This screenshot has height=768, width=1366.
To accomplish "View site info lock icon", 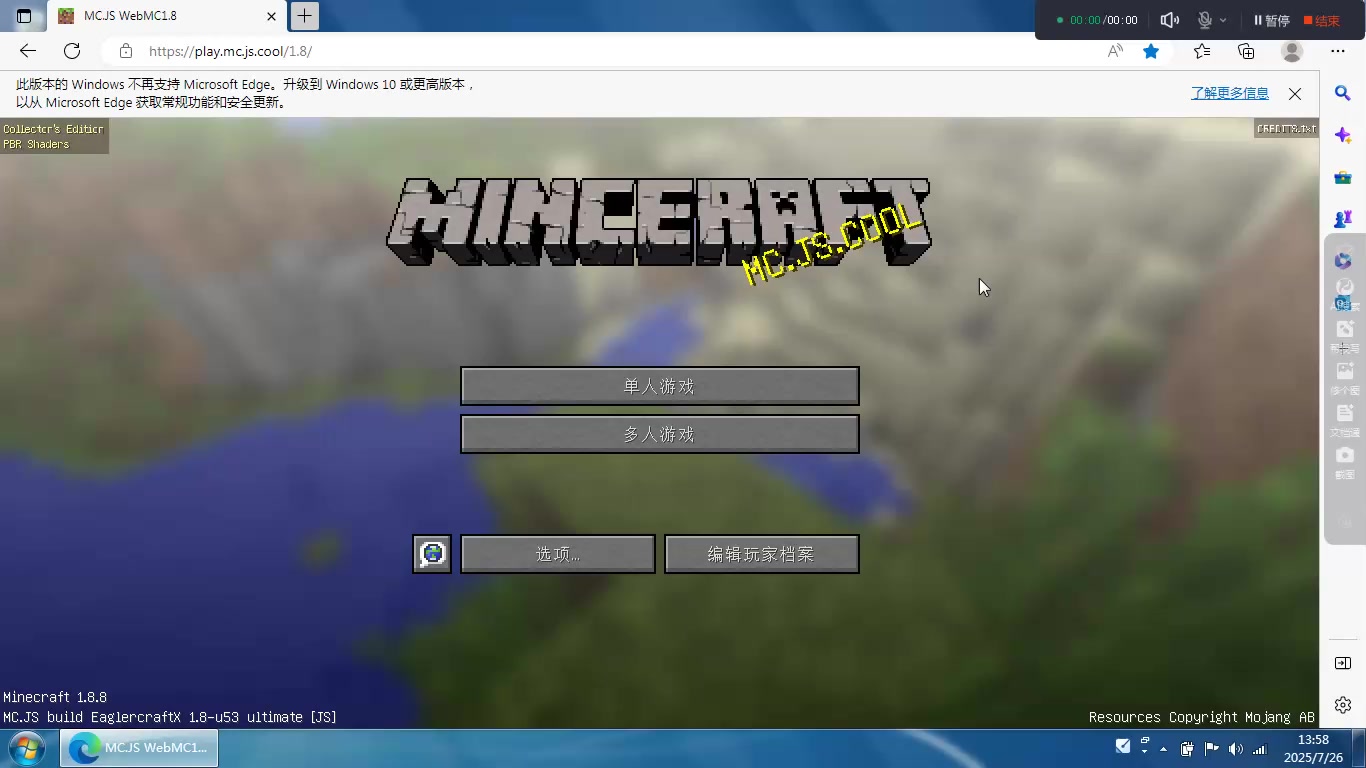I will [x=125, y=51].
